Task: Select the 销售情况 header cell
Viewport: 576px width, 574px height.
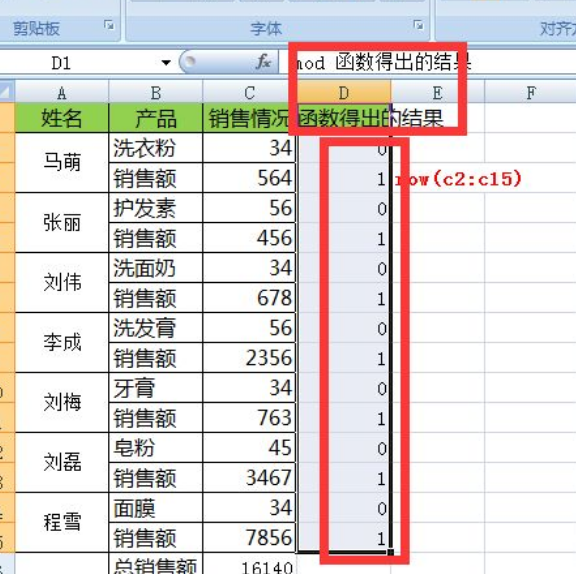Action: 249,118
